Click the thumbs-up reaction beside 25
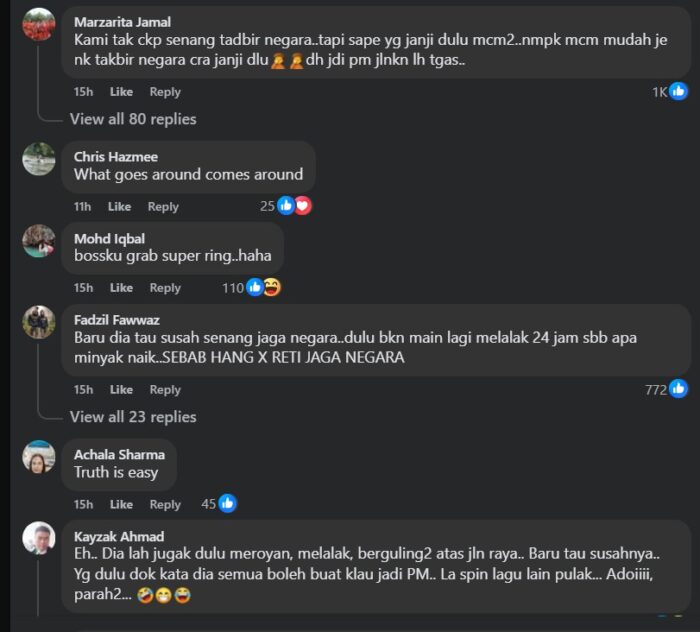The image size is (700, 632). [x=286, y=206]
